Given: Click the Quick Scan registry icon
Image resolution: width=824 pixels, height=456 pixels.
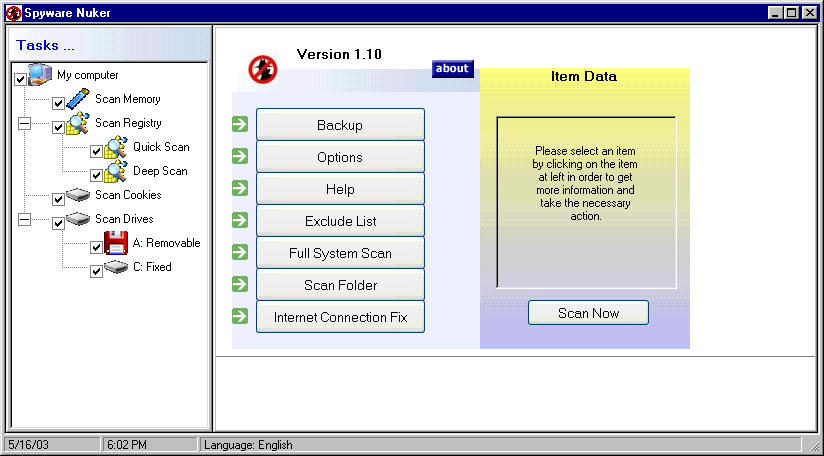Looking at the screenshot, I should (x=116, y=147).
